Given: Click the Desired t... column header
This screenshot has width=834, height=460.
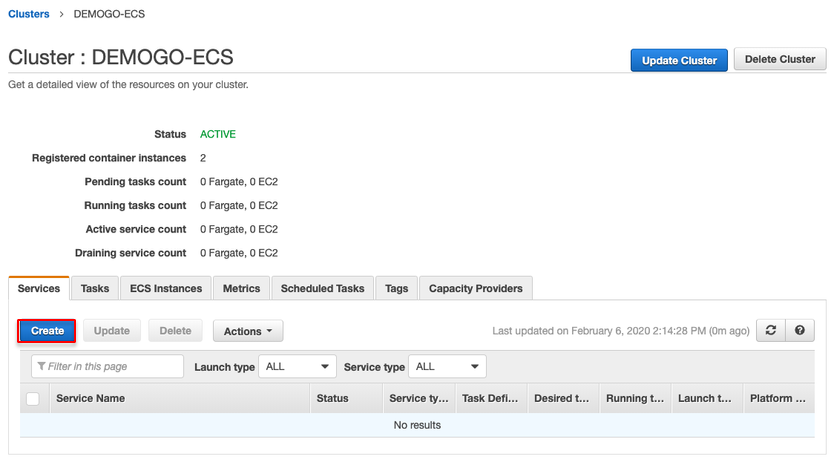Looking at the screenshot, I should click(562, 398).
